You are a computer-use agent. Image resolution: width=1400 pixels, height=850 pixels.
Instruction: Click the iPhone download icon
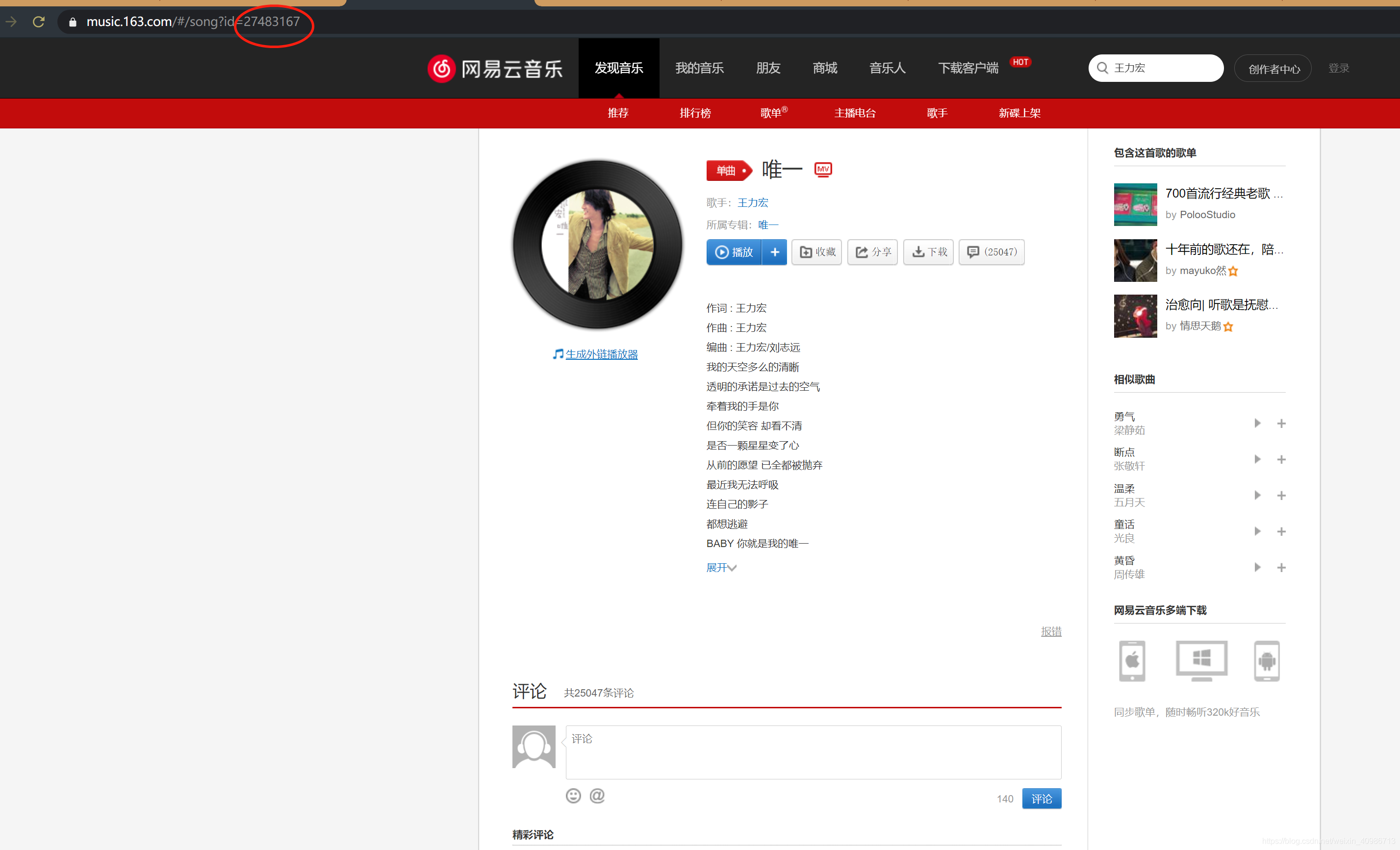[1132, 661]
